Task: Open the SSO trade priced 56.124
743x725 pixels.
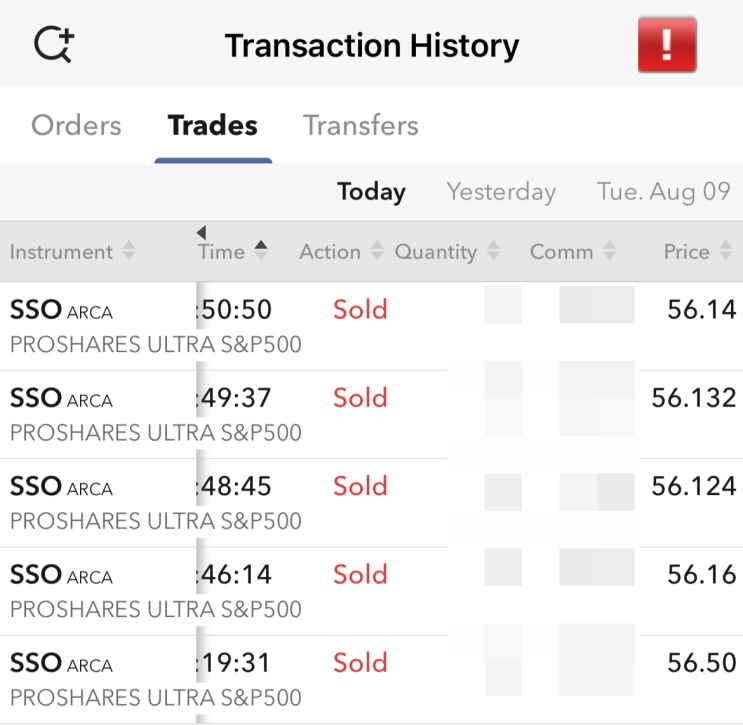Action: tap(372, 503)
